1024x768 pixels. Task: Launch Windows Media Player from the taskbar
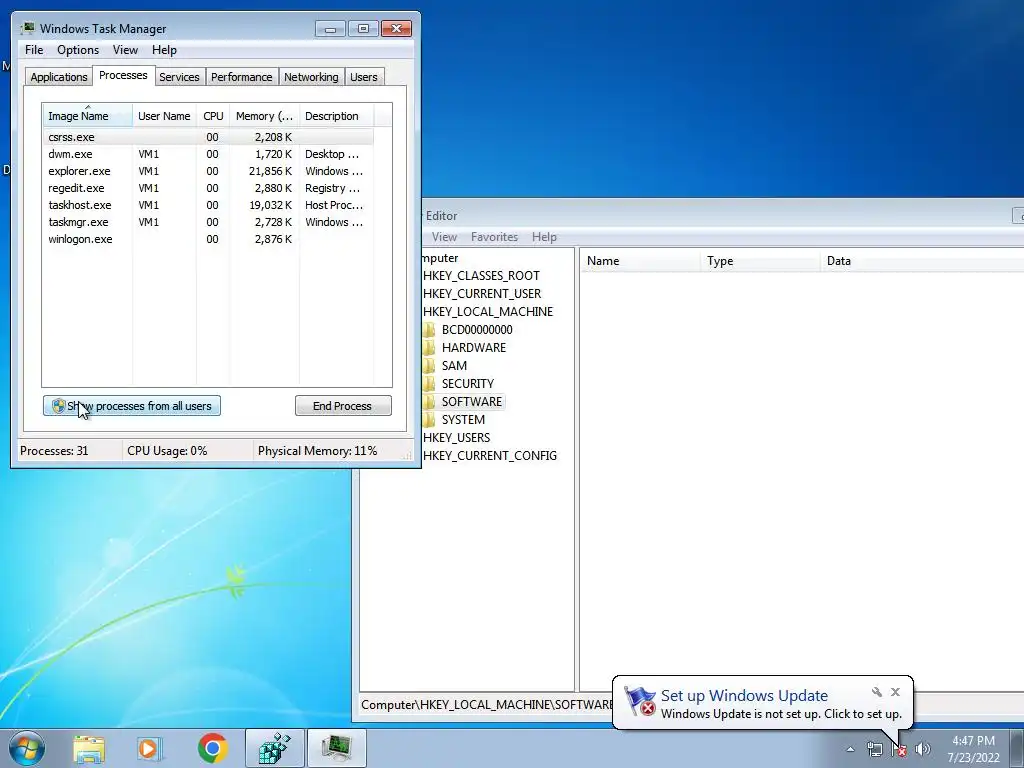tap(150, 748)
